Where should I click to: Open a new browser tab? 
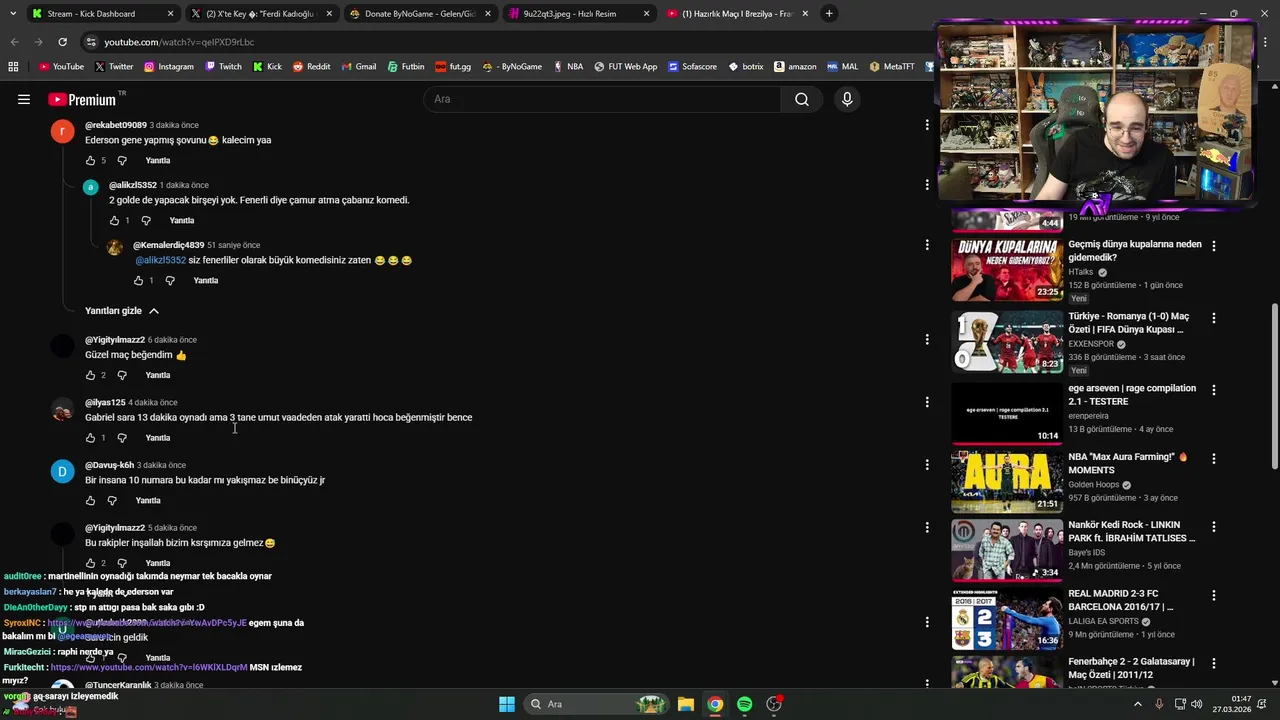(x=829, y=14)
